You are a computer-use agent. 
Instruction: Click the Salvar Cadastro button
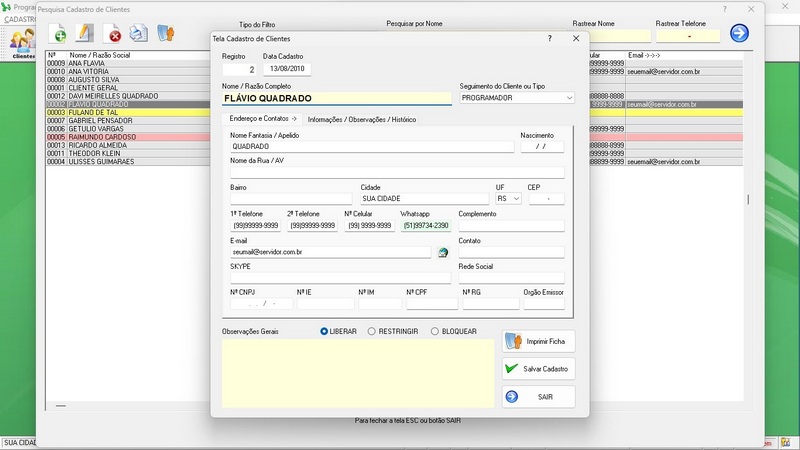pyautogui.click(x=538, y=369)
